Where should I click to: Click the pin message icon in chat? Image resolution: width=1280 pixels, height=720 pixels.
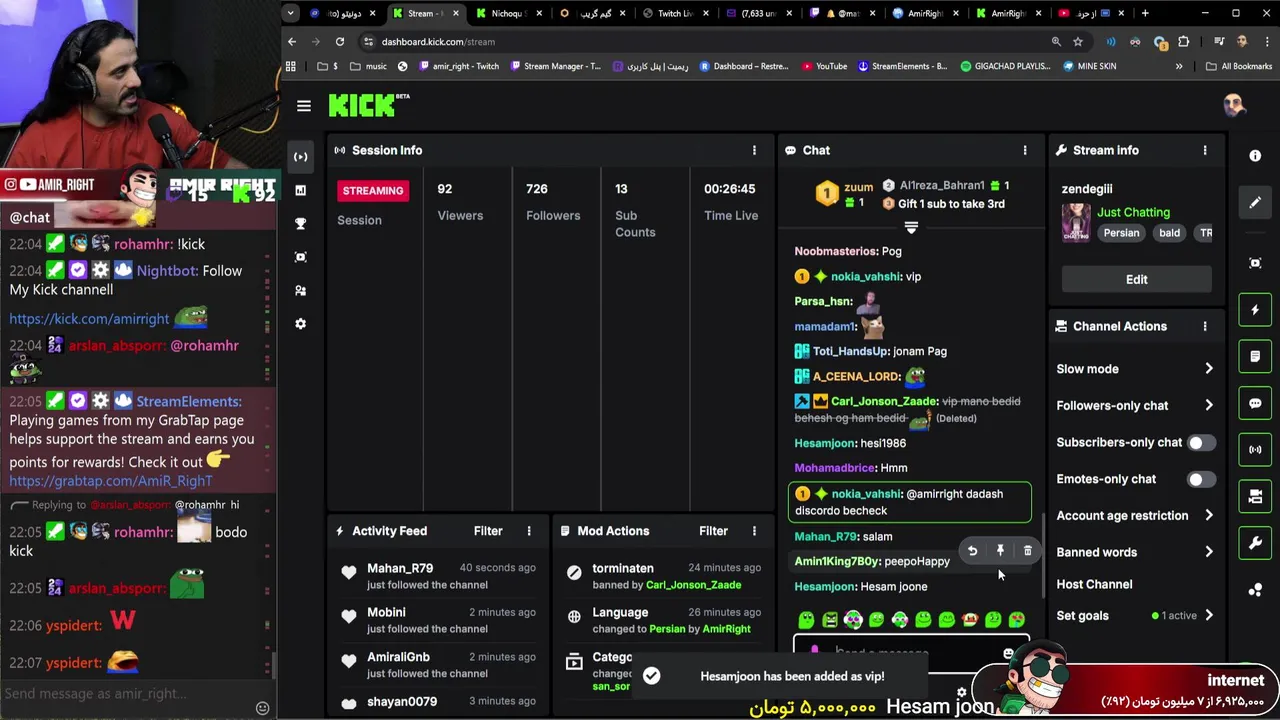(1000, 551)
